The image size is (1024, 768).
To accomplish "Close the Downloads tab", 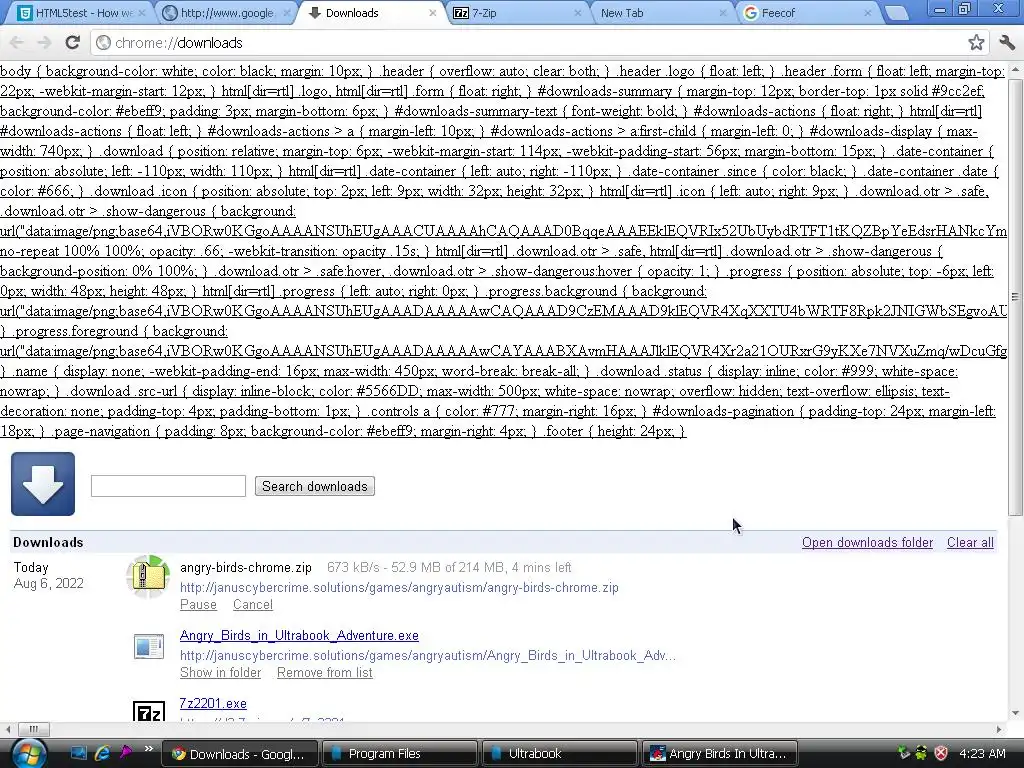I will (x=432, y=12).
